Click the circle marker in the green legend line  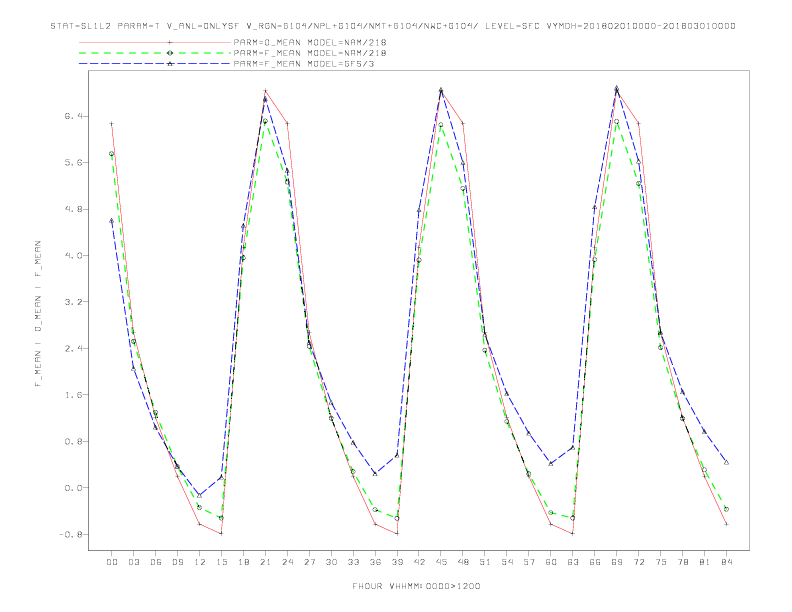170,53
